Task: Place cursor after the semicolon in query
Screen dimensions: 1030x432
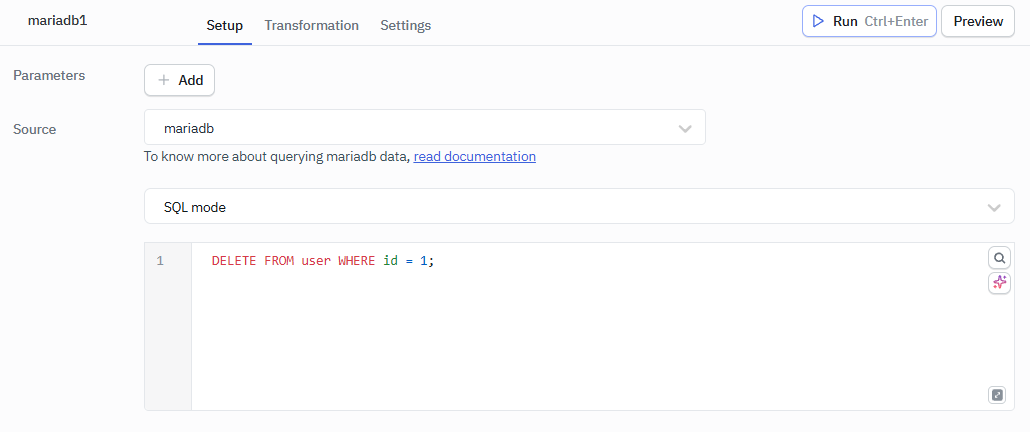Action: [436, 261]
